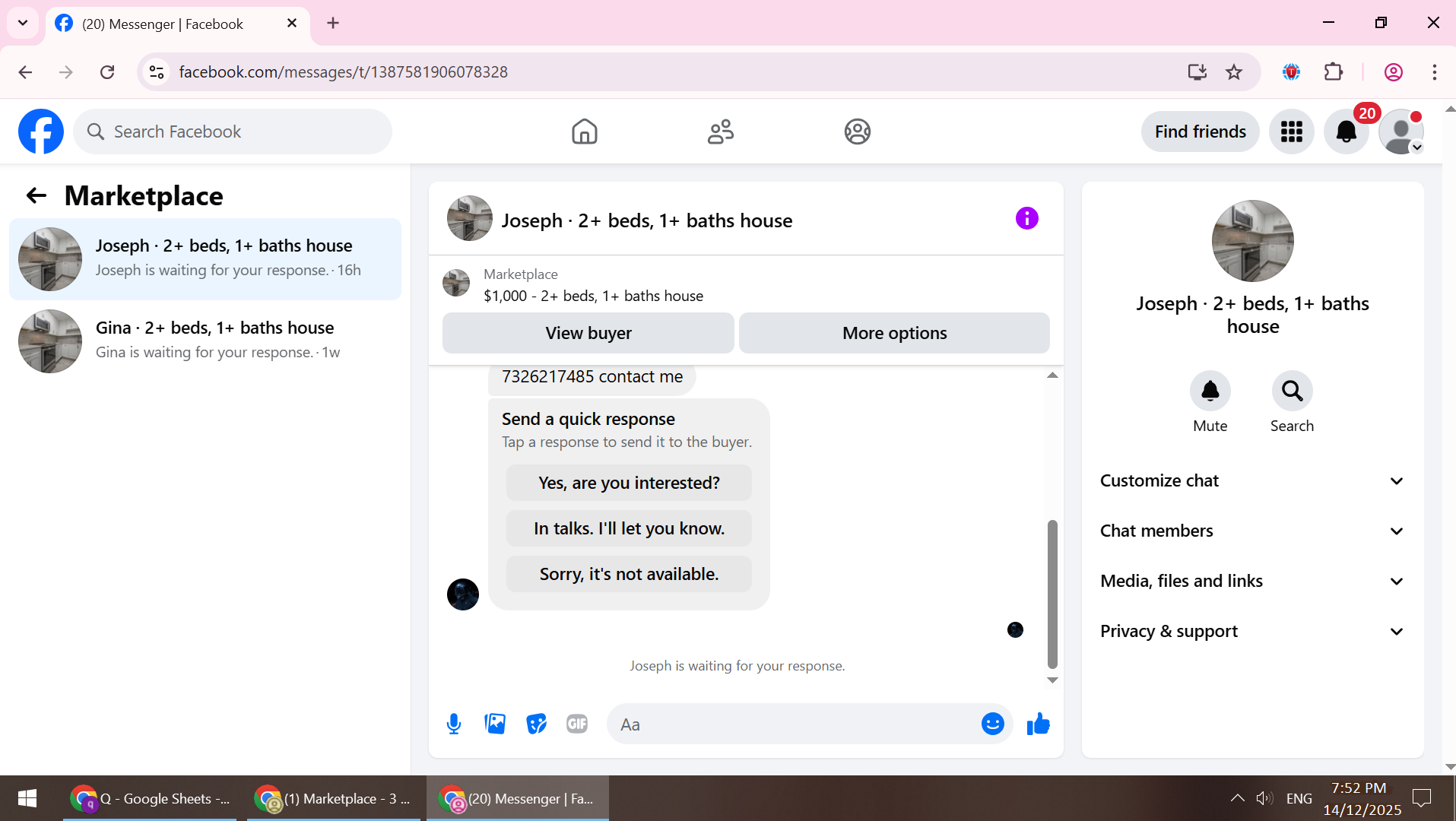This screenshot has width=1456, height=821.
Task: Click large listing photo in right panel
Action: pyautogui.click(x=1252, y=241)
